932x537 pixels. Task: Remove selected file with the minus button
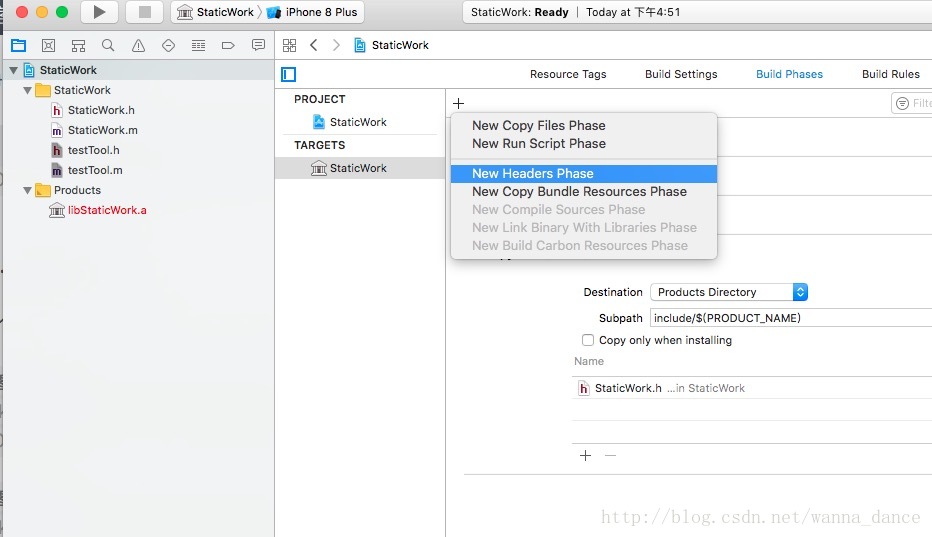point(610,456)
